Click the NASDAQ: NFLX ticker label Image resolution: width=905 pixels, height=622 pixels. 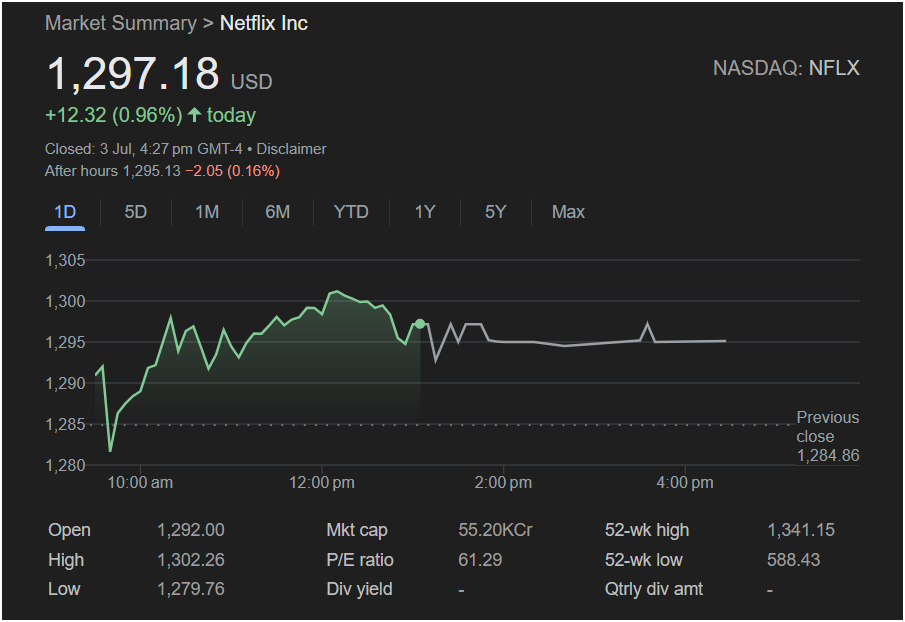click(786, 68)
